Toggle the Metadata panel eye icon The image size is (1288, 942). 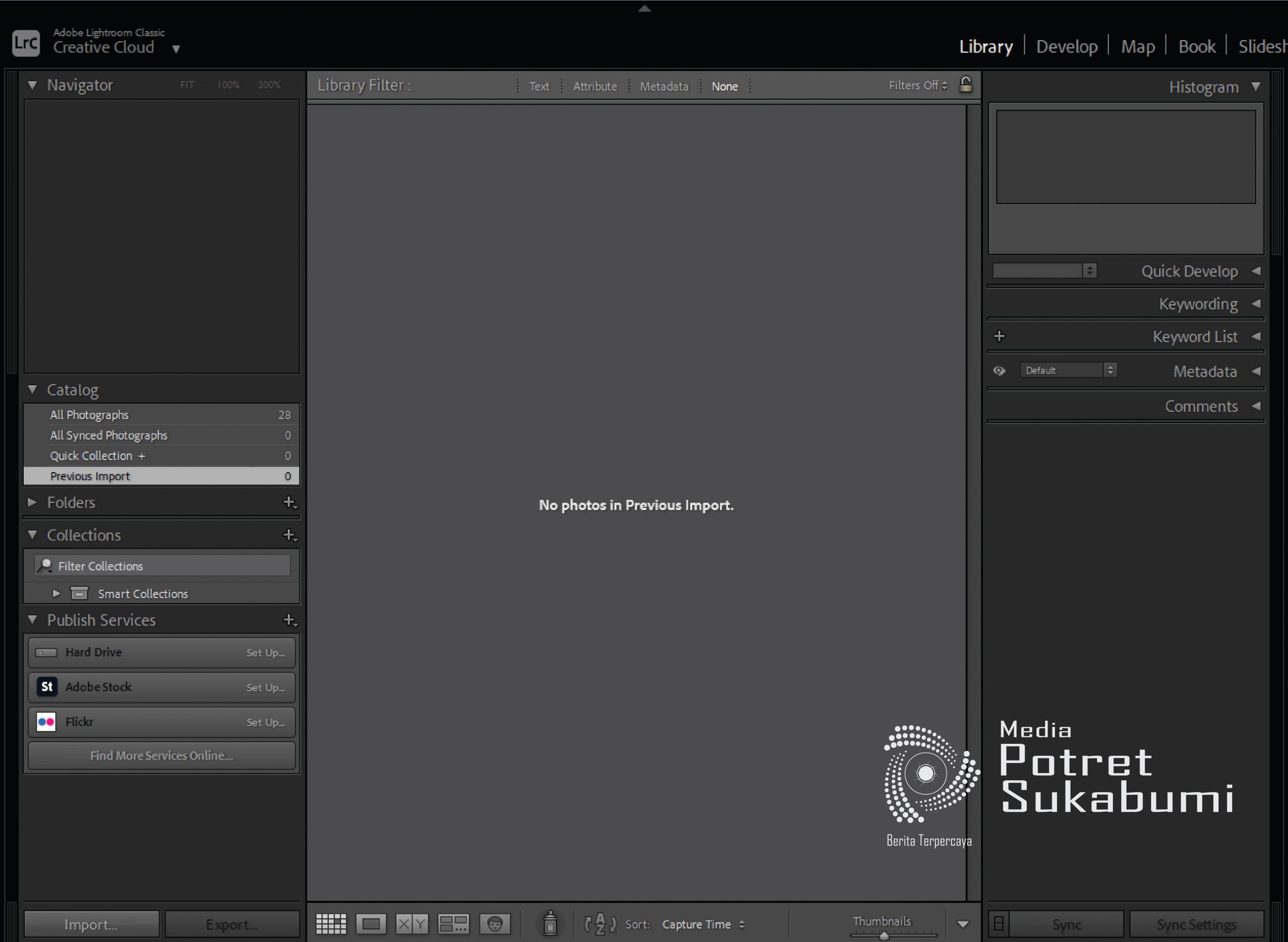point(999,371)
